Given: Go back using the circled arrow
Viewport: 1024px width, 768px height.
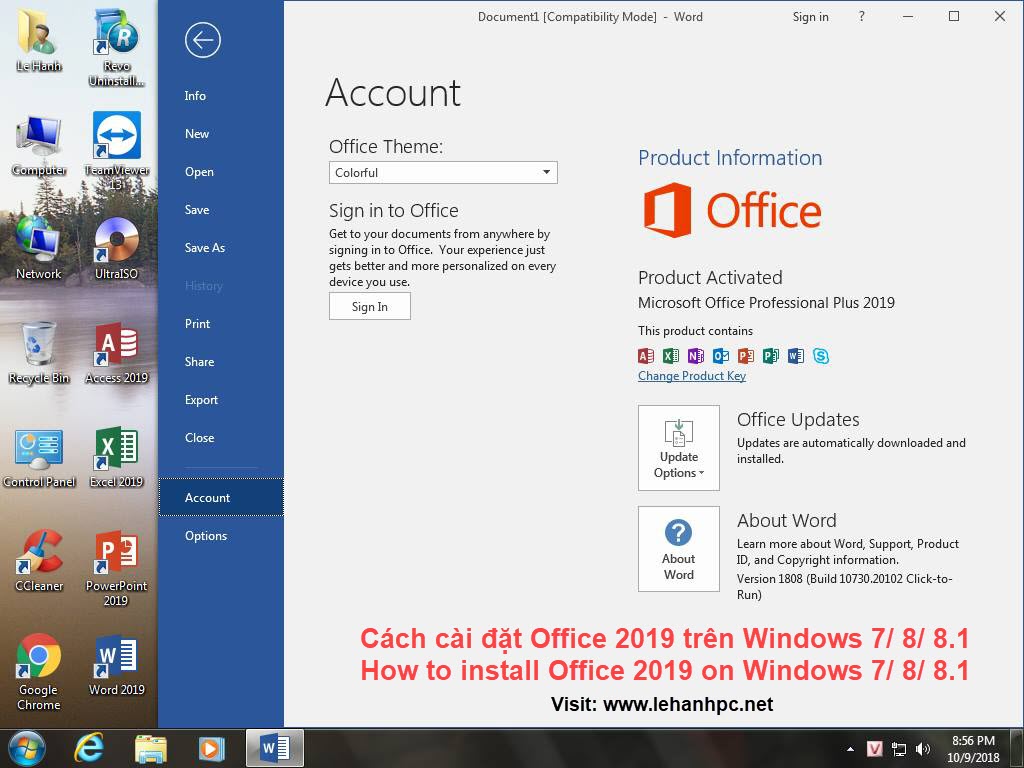Looking at the screenshot, I should click(x=202, y=40).
